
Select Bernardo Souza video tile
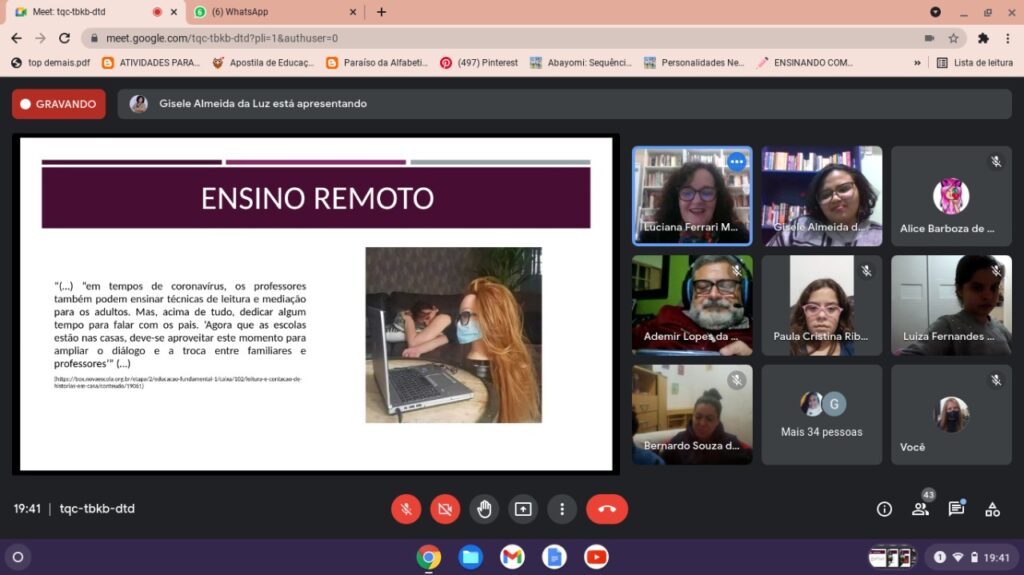[x=692, y=415]
